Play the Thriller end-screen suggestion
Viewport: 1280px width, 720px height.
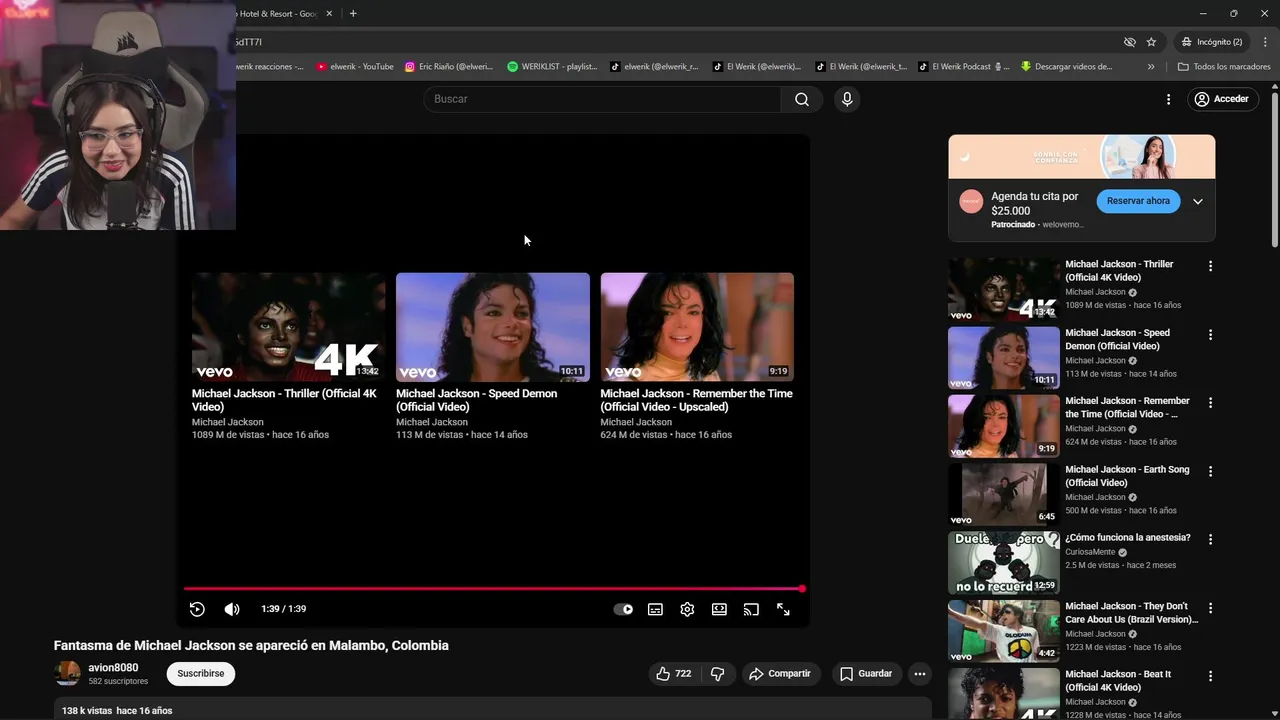click(288, 327)
